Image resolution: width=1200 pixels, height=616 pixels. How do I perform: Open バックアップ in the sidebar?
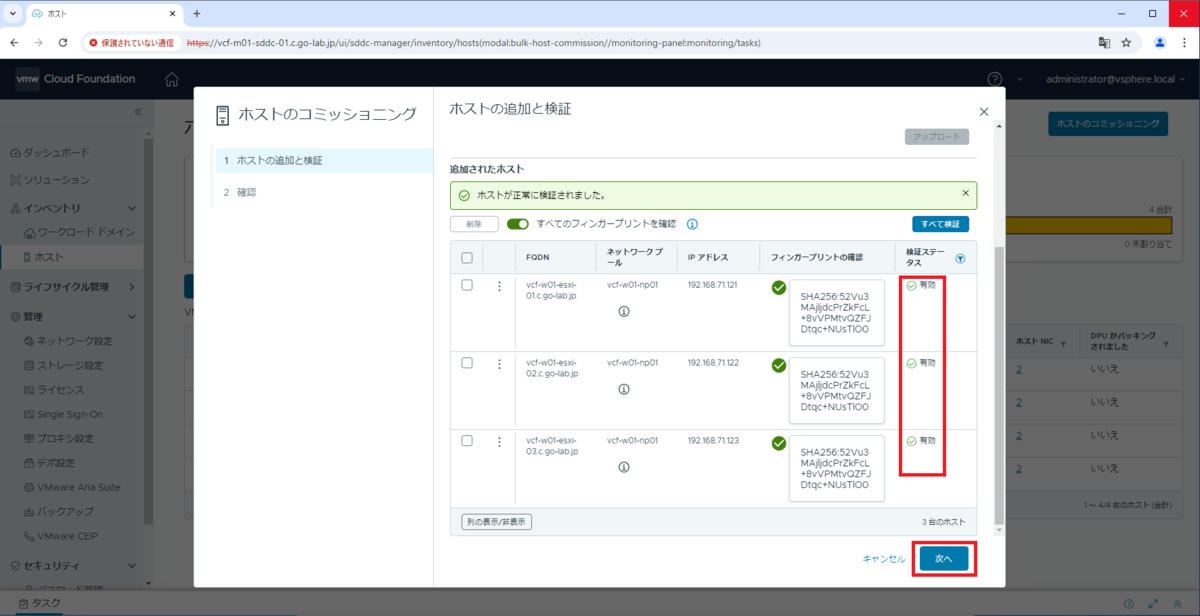(58, 511)
